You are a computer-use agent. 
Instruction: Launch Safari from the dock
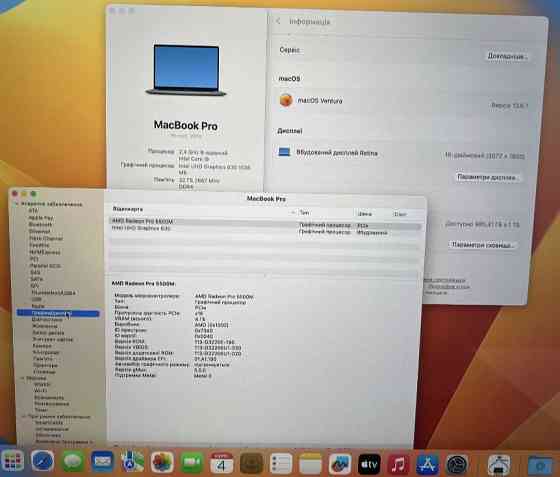tap(42, 462)
